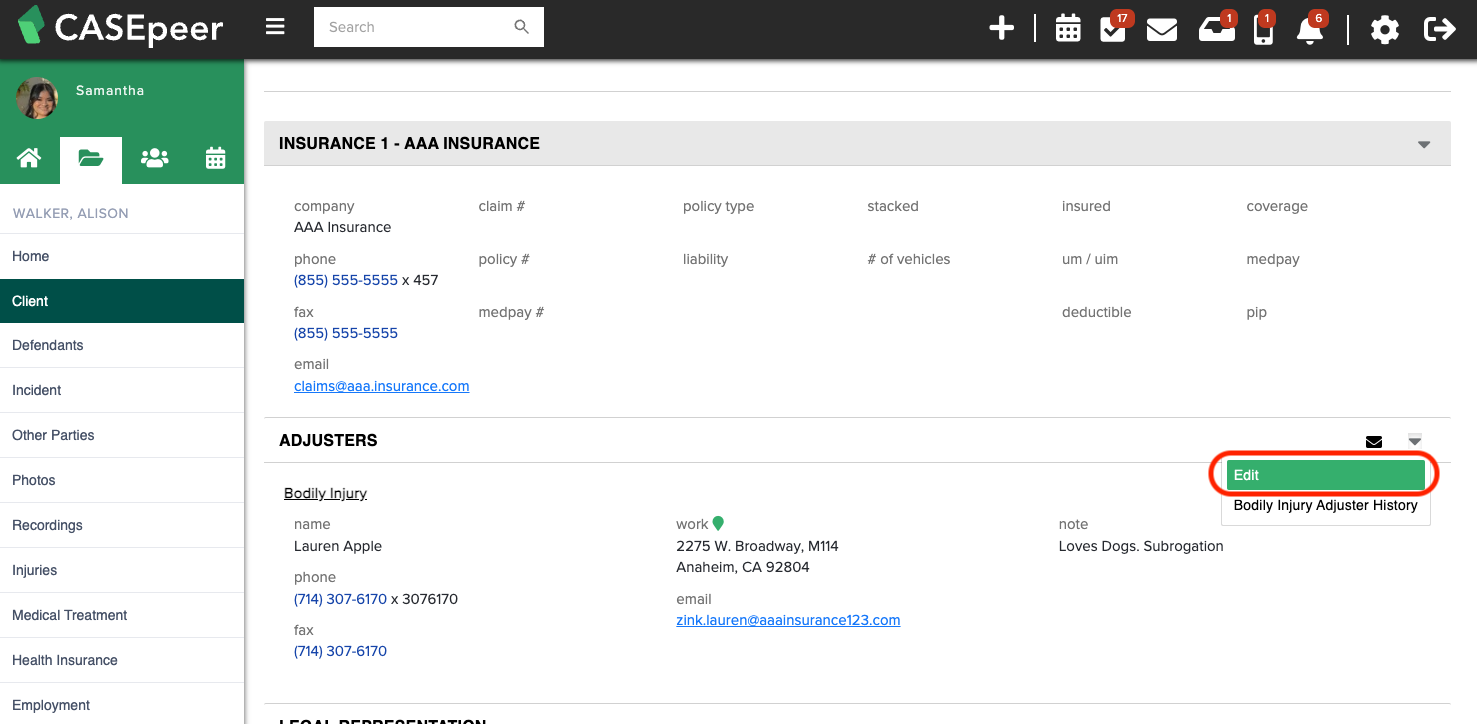Open Health Insurance in the sidebar
This screenshot has height=724, width=1477.
(122, 660)
